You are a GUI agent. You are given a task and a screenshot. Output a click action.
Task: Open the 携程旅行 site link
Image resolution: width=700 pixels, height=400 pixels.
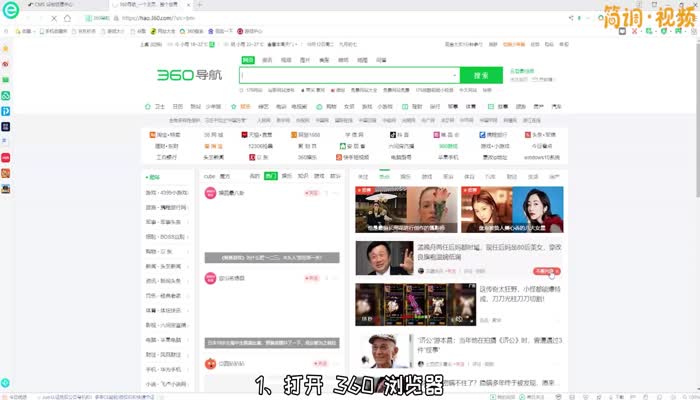pos(493,135)
